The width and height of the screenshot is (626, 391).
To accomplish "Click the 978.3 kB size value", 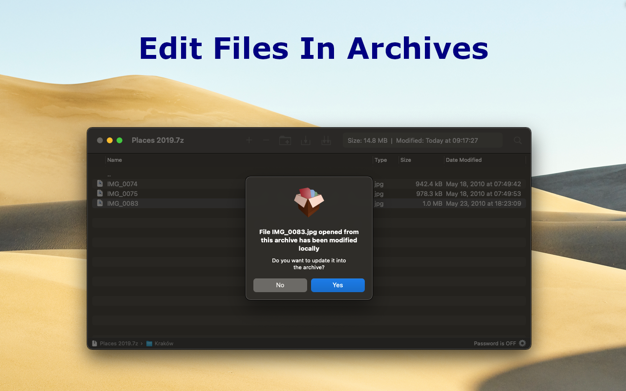I will coord(429,193).
